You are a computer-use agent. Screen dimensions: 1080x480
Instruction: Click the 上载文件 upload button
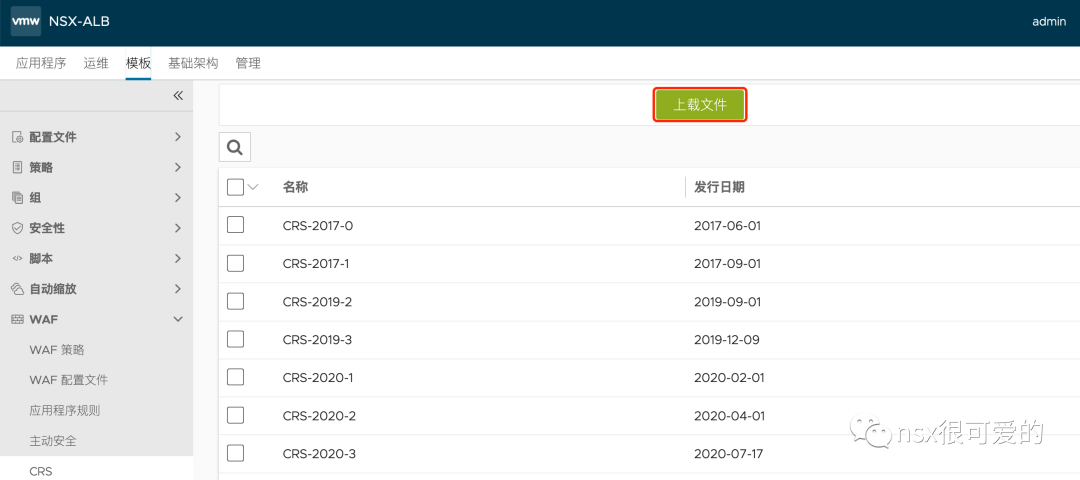click(700, 105)
